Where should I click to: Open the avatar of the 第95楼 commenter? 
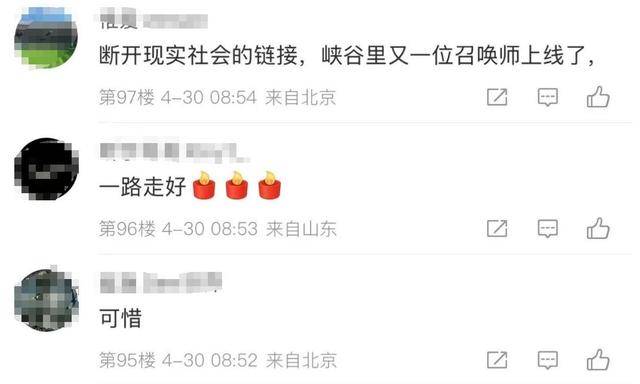(x=46, y=299)
